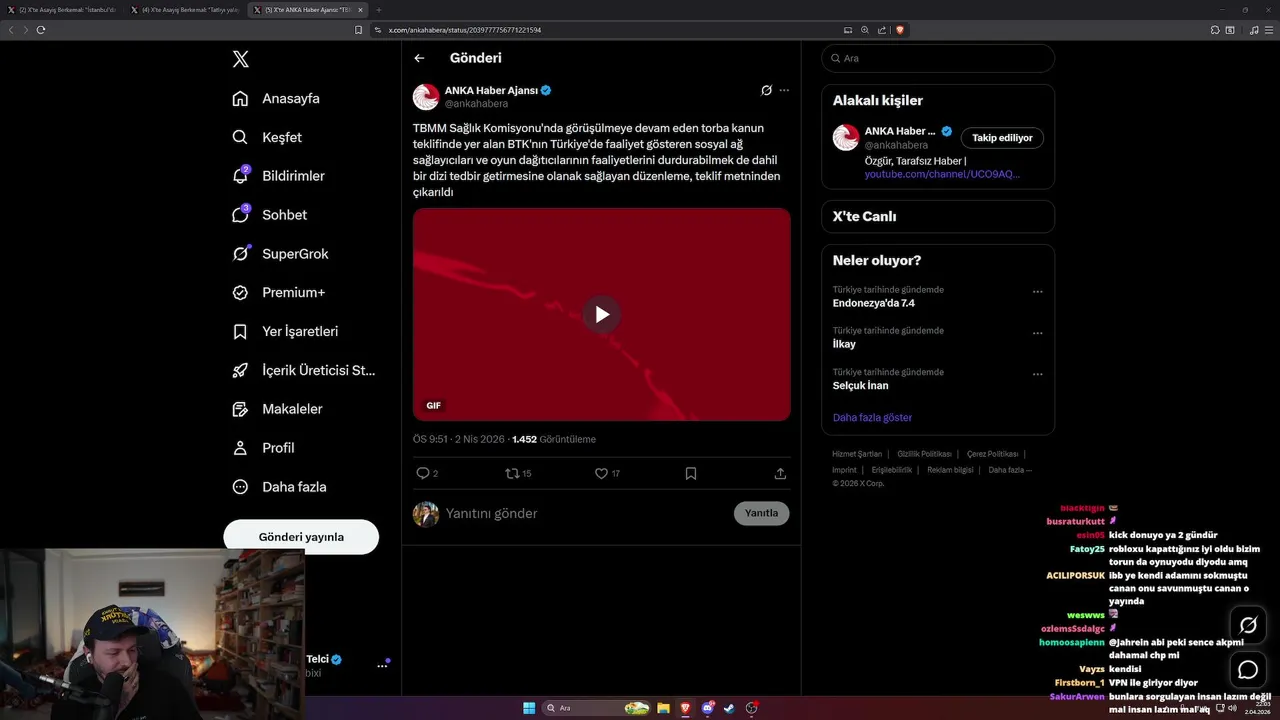Click the browser bookmark icon
1280x720 pixels.
click(358, 30)
